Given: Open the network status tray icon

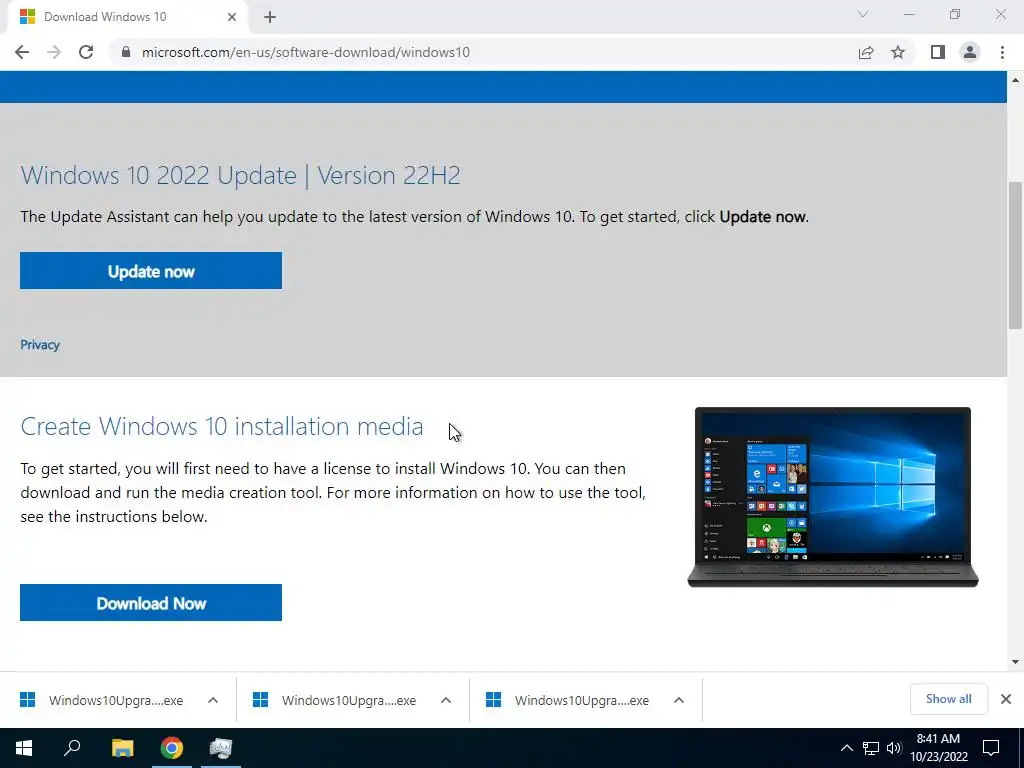Looking at the screenshot, I should point(871,748).
